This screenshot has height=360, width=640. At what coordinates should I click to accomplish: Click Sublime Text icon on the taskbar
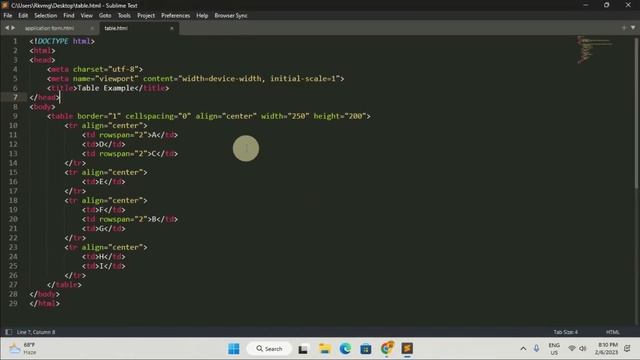coord(407,349)
